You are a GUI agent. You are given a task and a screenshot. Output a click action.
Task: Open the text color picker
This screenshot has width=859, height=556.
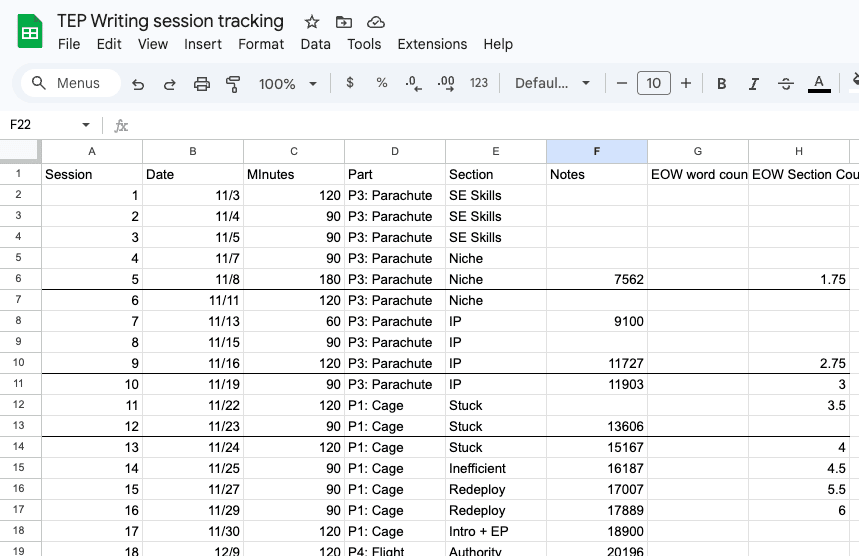tap(819, 84)
